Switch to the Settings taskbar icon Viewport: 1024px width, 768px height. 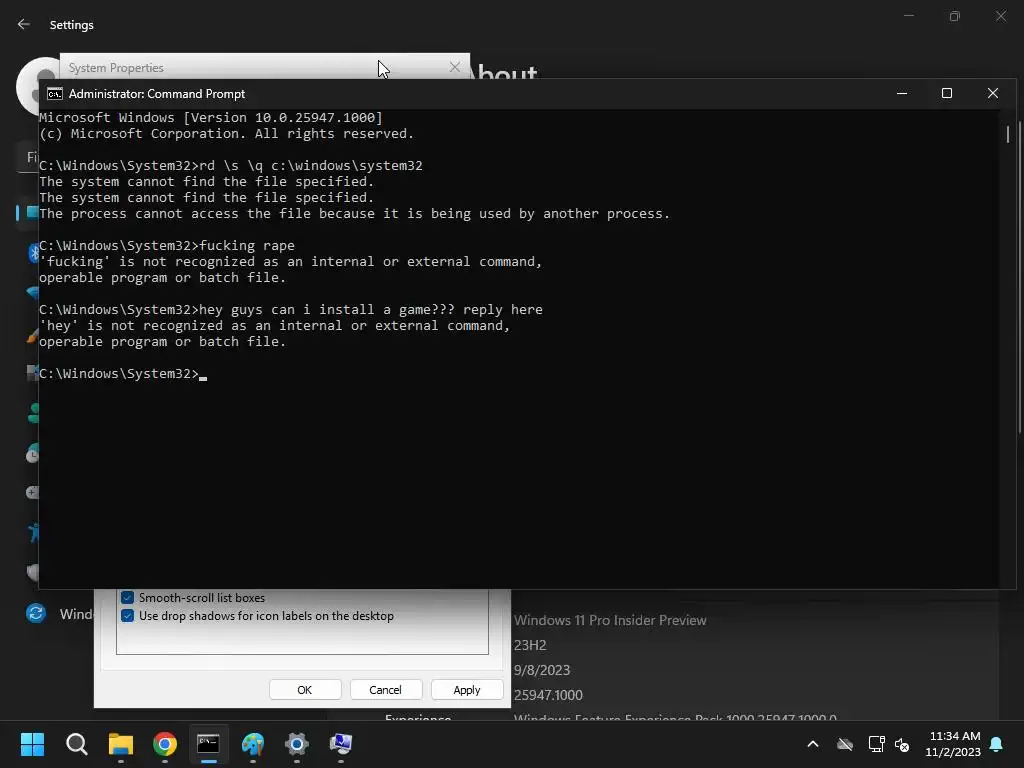click(x=296, y=744)
